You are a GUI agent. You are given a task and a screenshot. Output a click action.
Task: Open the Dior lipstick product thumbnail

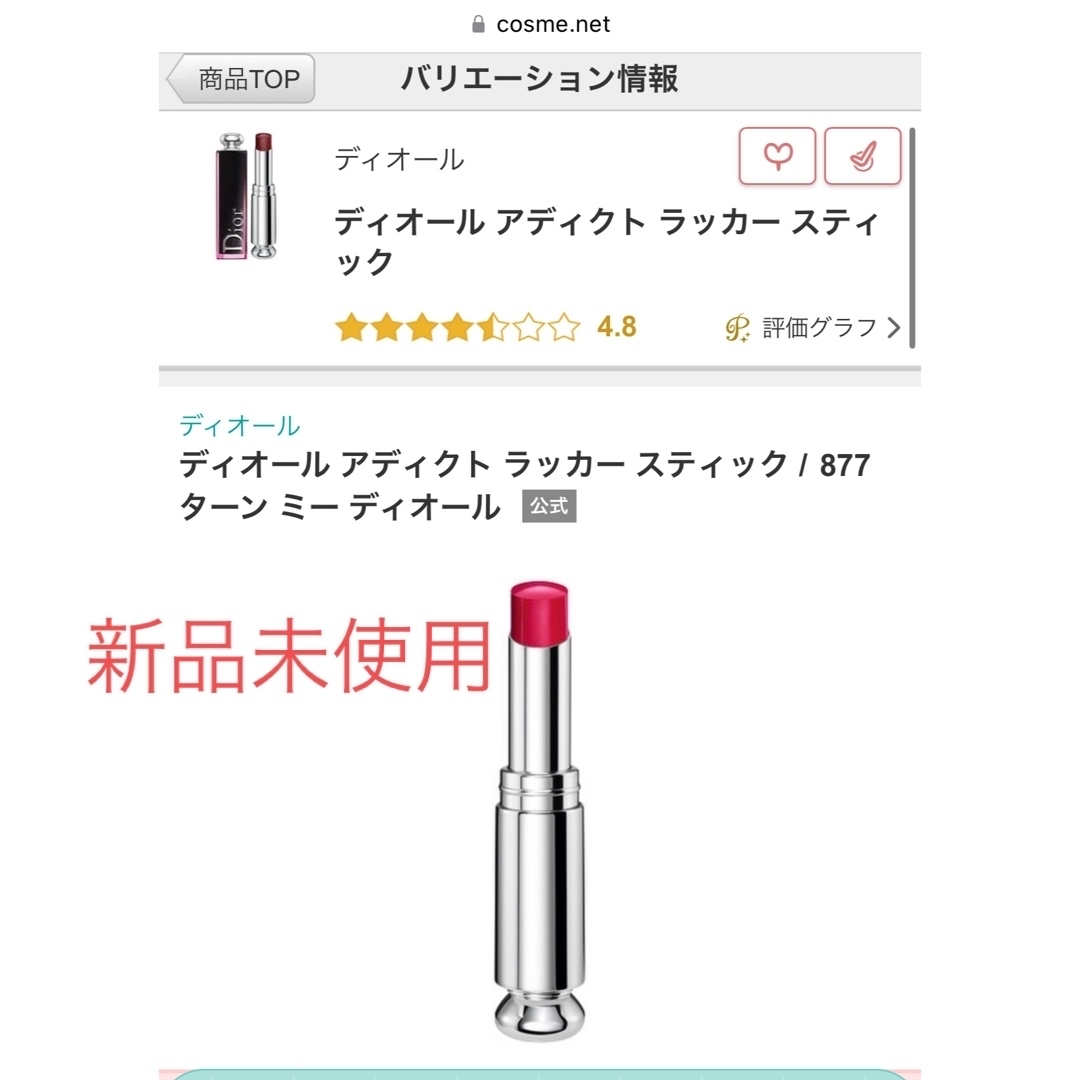[247, 196]
